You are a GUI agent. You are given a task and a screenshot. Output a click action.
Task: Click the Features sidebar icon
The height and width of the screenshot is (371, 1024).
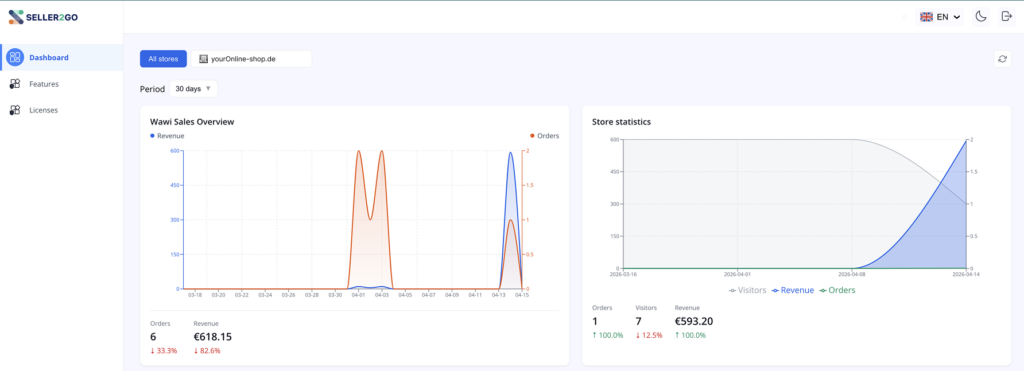(15, 84)
